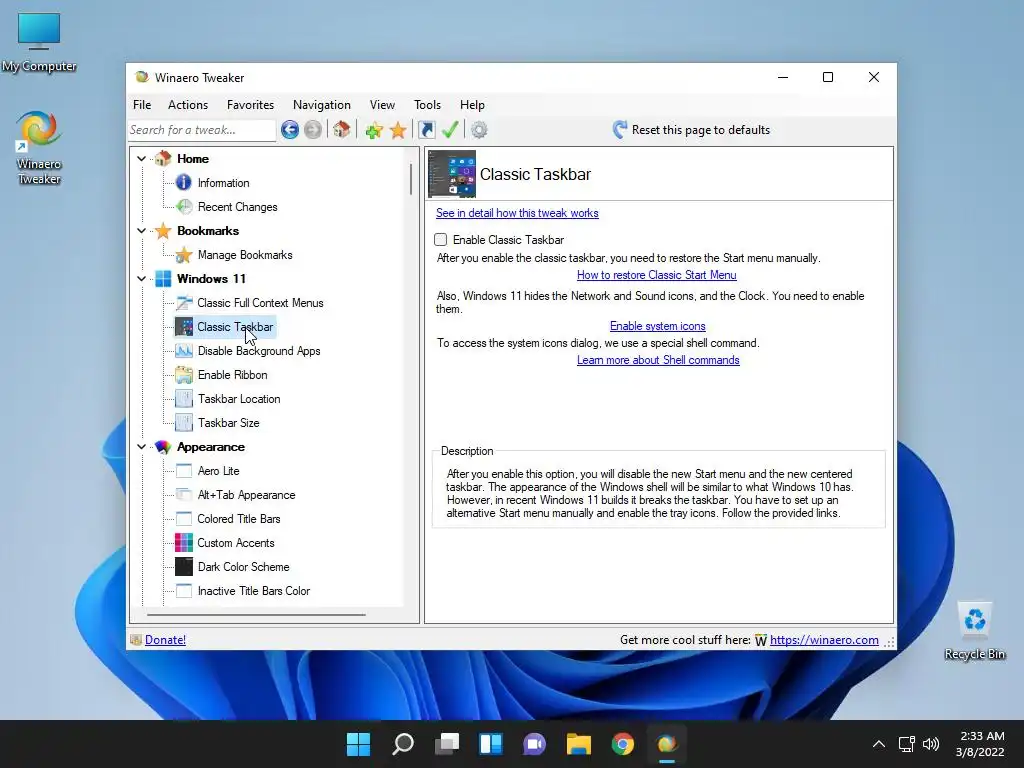1024x768 pixels.
Task: Collapse the Windows 11 tree node
Action: click(141, 279)
